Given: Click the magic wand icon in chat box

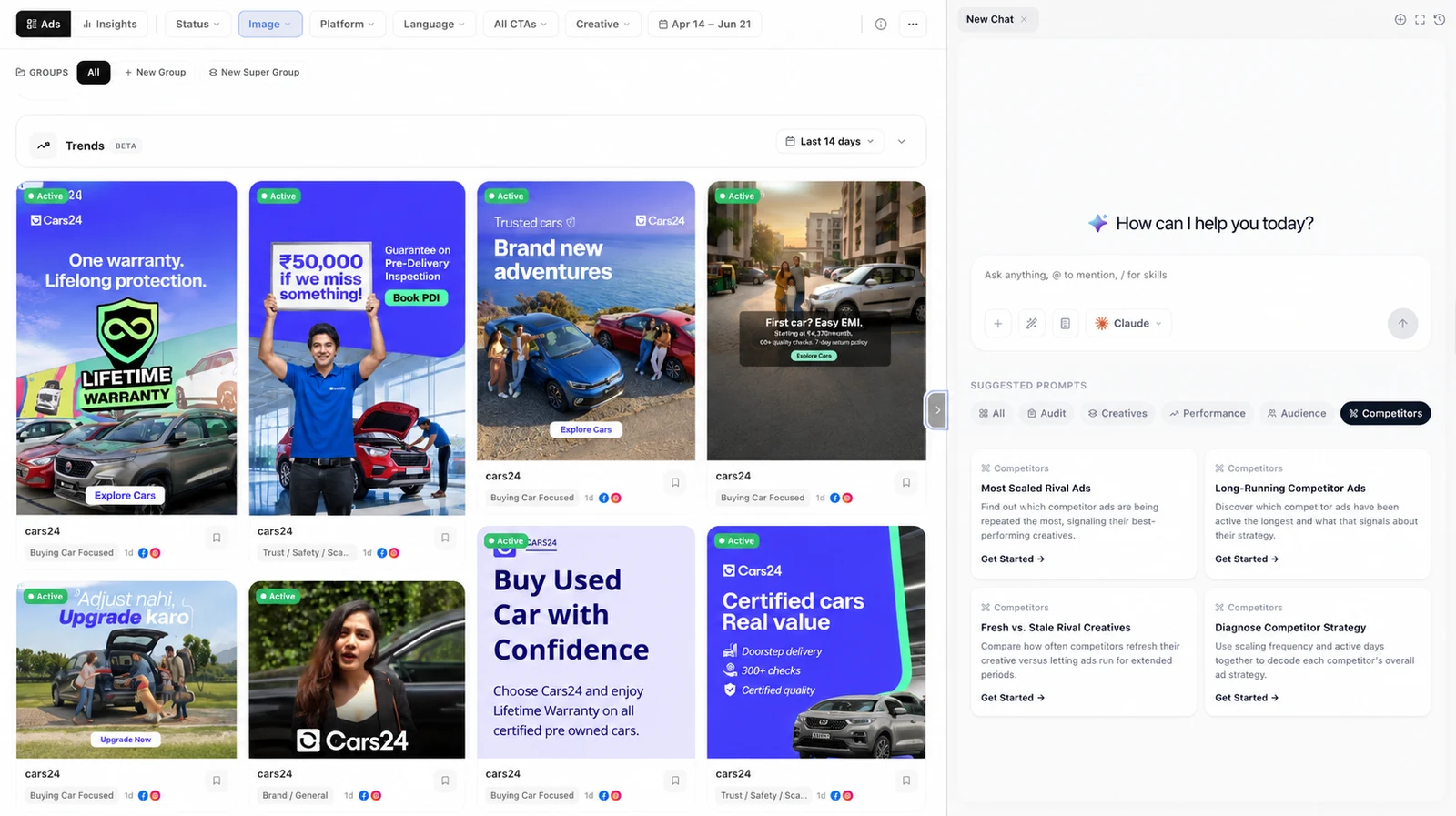Looking at the screenshot, I should click(1031, 324).
